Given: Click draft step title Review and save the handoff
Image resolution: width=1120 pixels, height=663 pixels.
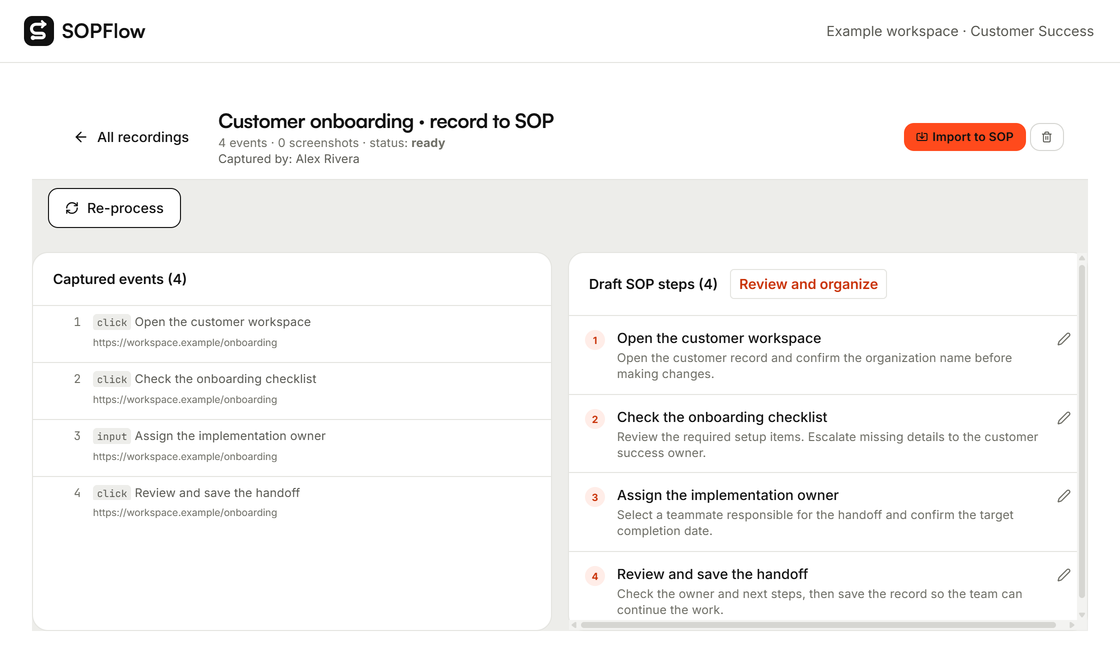Looking at the screenshot, I should [x=712, y=574].
